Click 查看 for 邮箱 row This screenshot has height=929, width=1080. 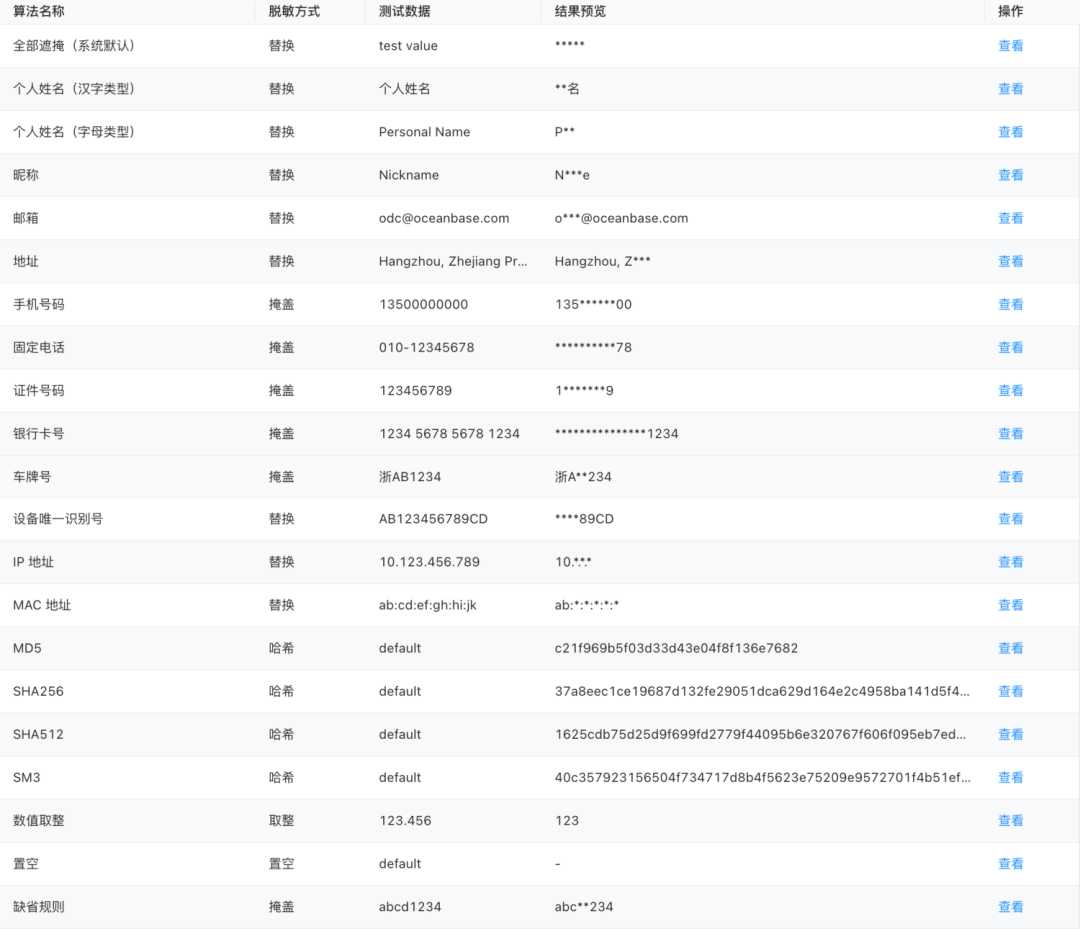1010,218
